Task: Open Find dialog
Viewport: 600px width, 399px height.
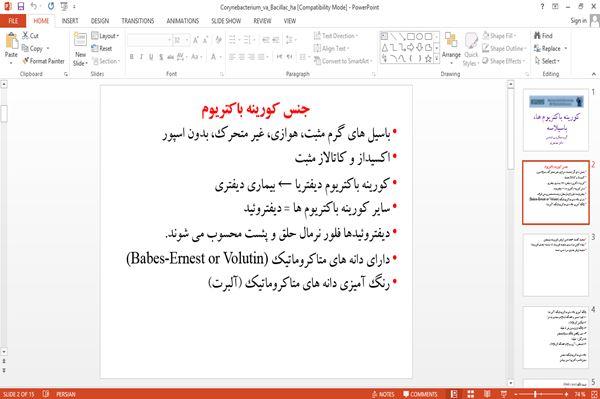Action: (x=543, y=36)
